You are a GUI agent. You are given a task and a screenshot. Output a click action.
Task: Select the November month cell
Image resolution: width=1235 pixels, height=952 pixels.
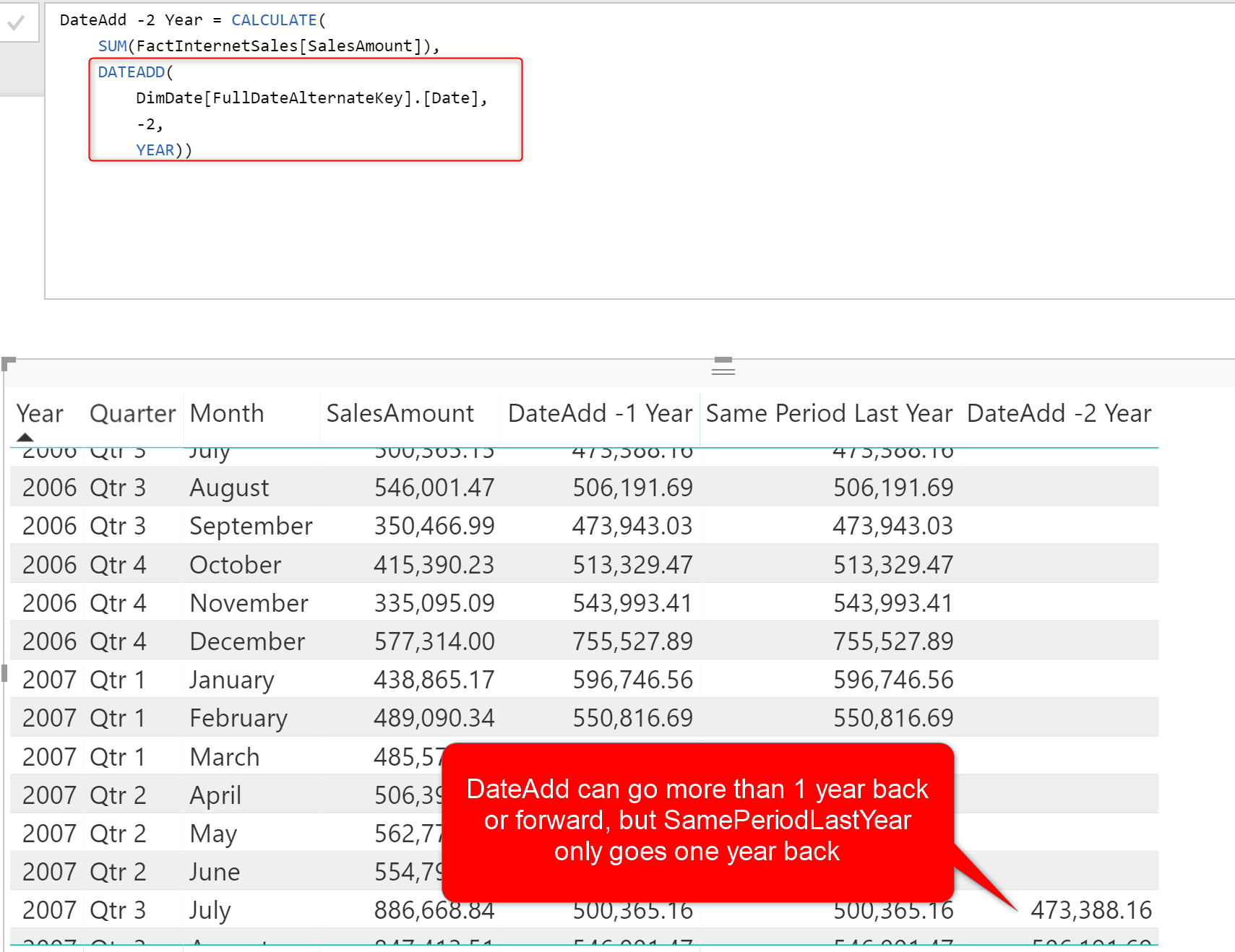[249, 603]
